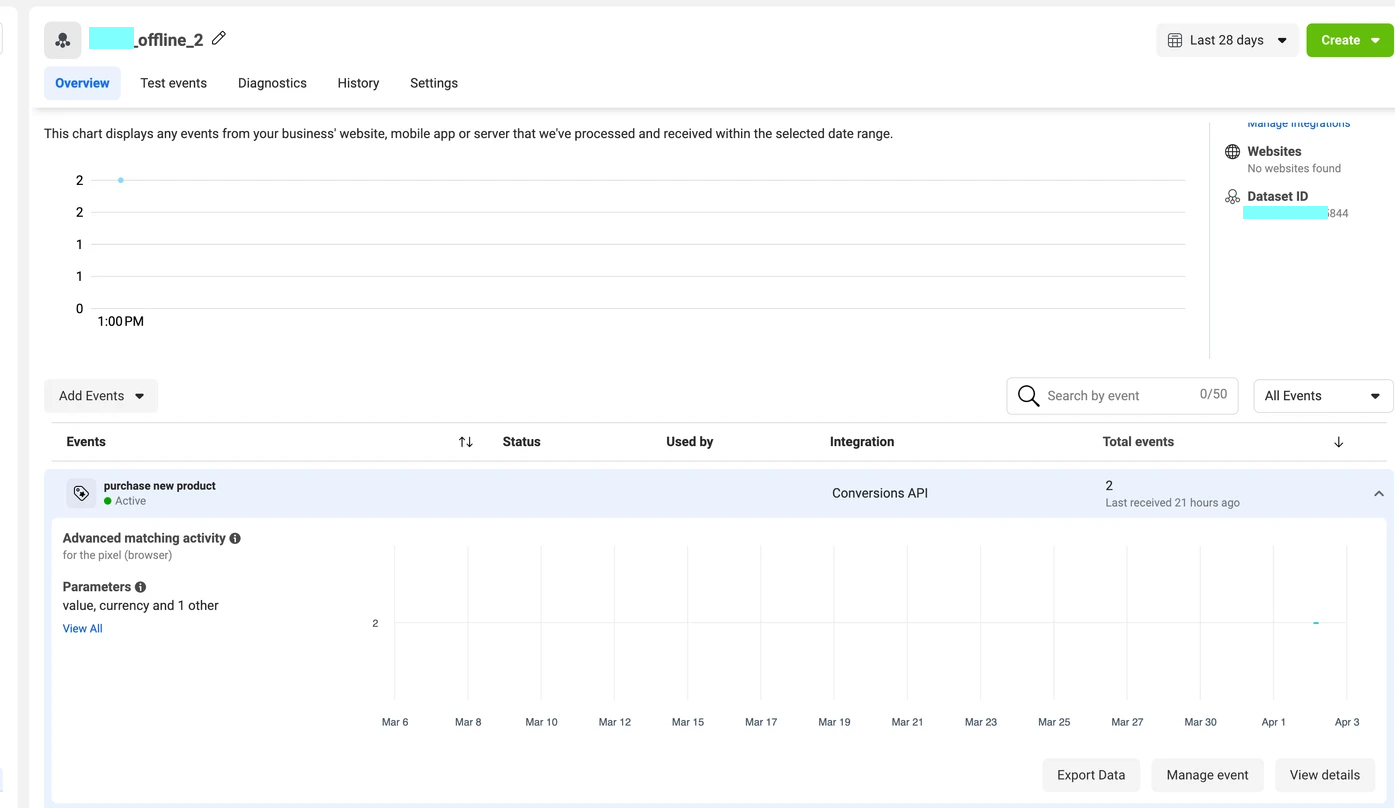Expand the Add Events dropdown
This screenshot has width=1395, height=808.
click(x=101, y=396)
